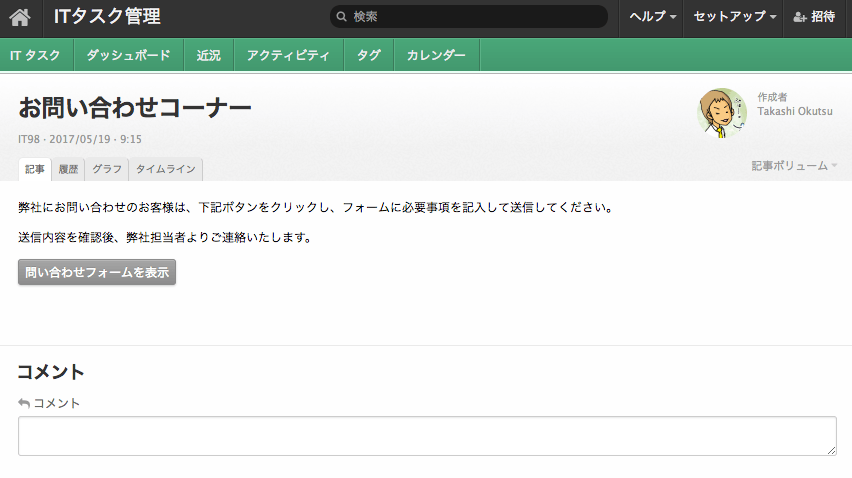Click the home icon in header

(20, 17)
